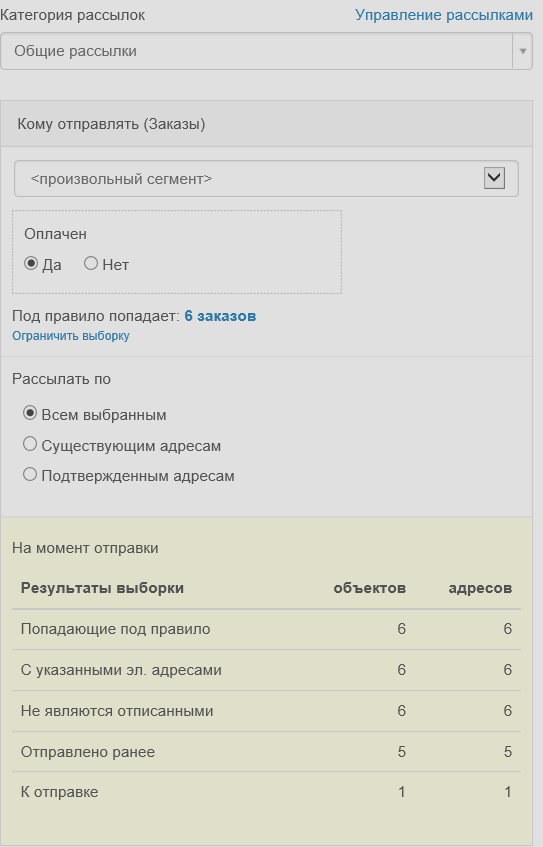Image resolution: width=543 pixels, height=847 pixels.
Task: Select the К отправке table row
Action: [266, 792]
